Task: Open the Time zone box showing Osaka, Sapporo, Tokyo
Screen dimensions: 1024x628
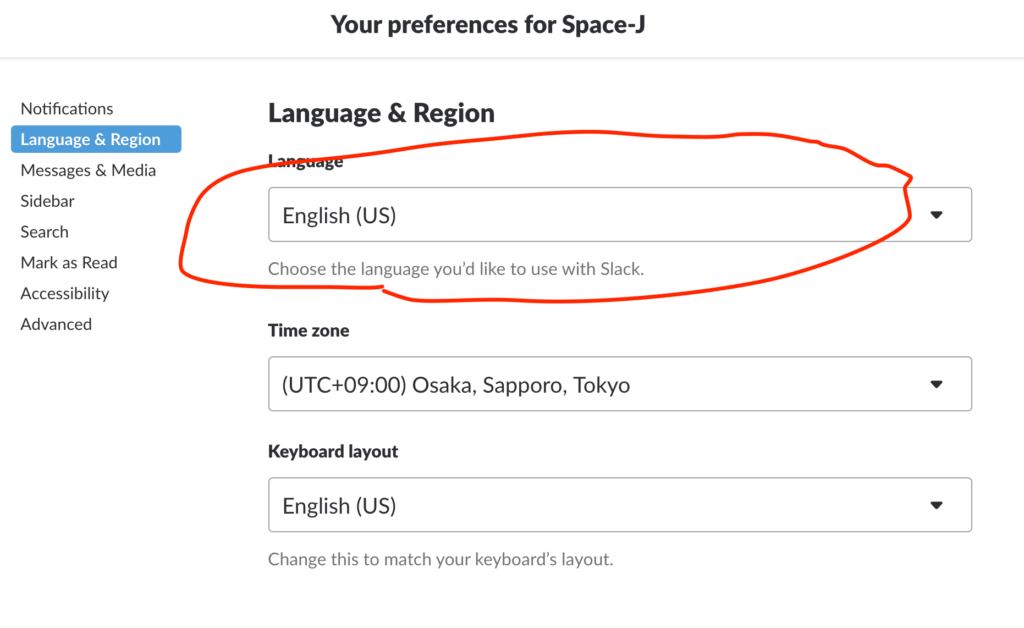Action: point(620,384)
